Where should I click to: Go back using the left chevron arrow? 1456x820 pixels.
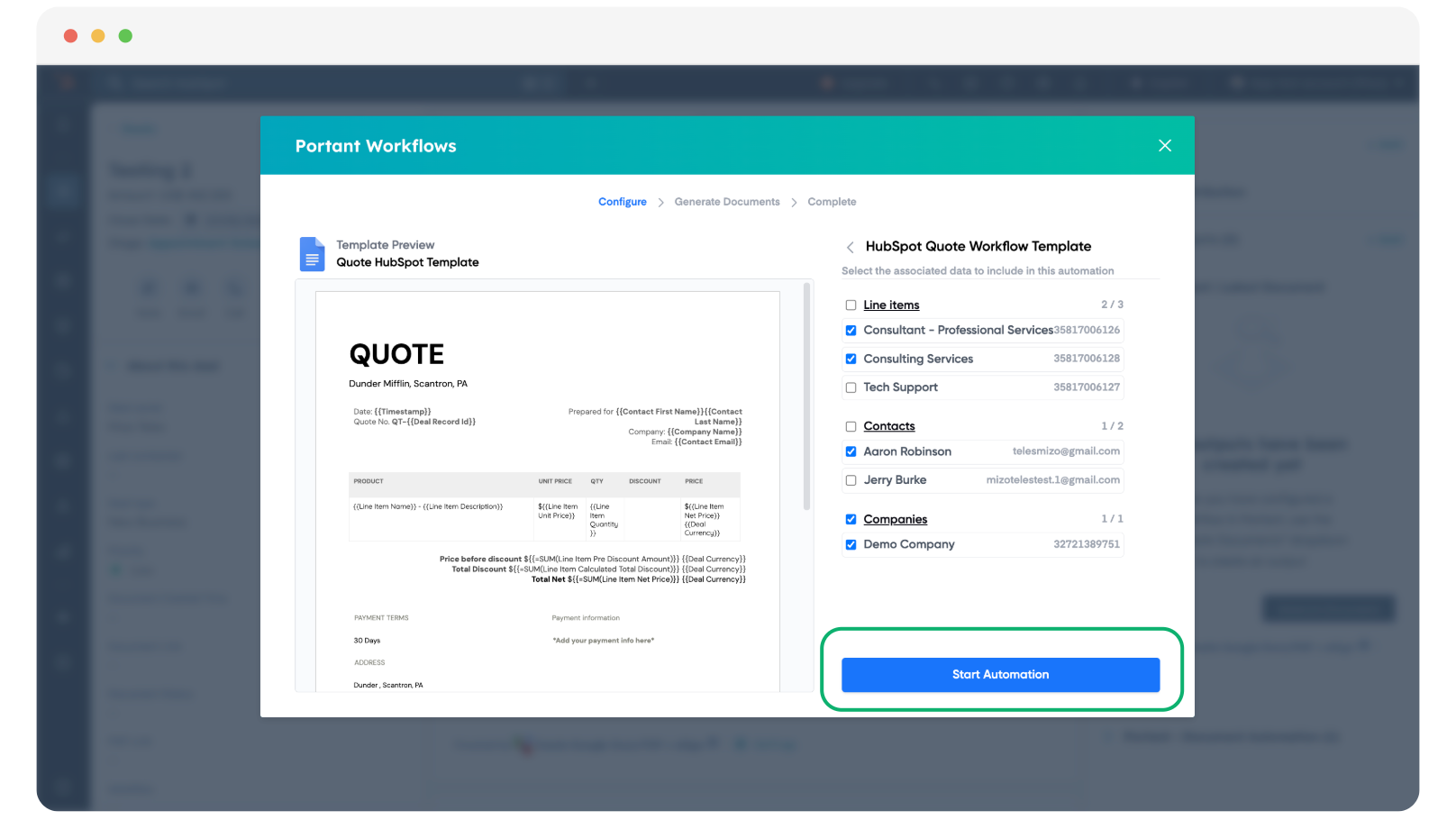(x=850, y=247)
